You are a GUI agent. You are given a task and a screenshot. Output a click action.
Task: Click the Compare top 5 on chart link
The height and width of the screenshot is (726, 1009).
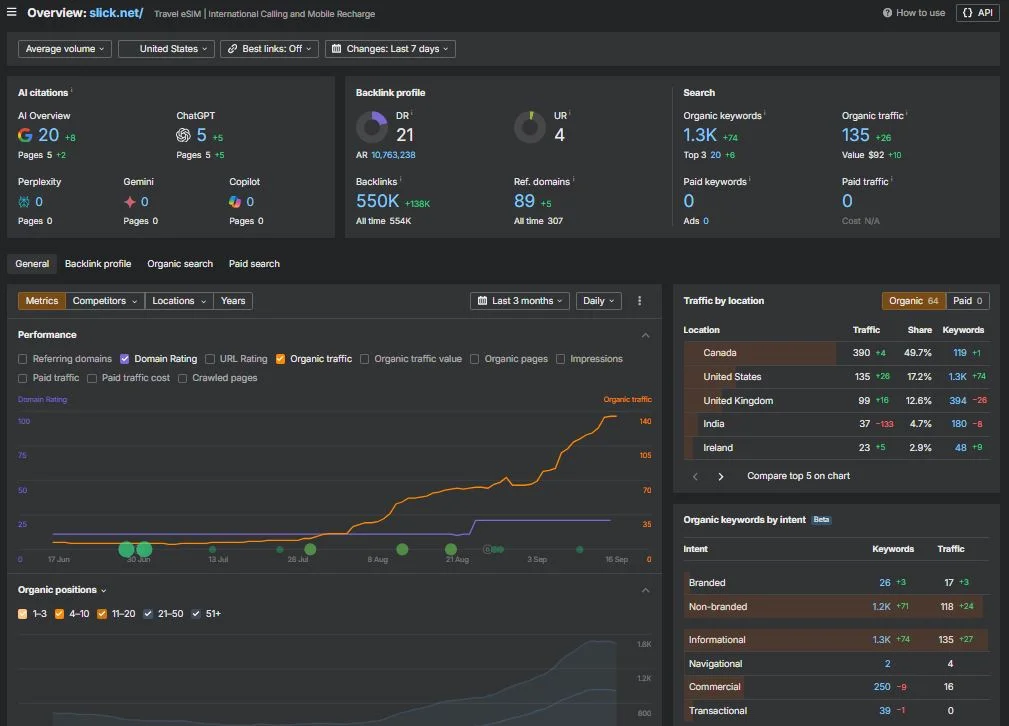coord(799,476)
